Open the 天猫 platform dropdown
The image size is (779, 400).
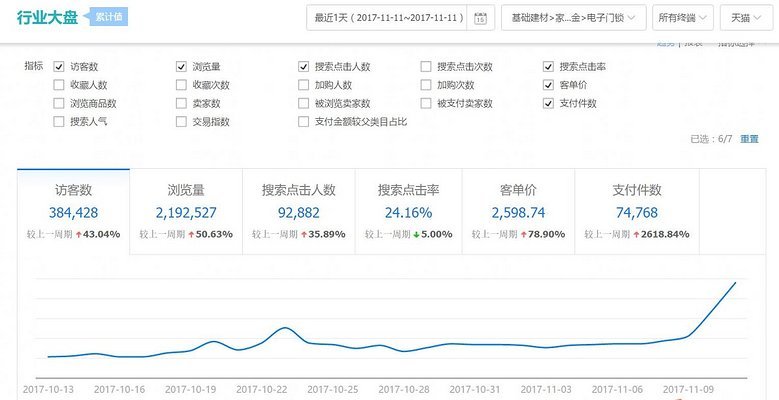(x=746, y=18)
